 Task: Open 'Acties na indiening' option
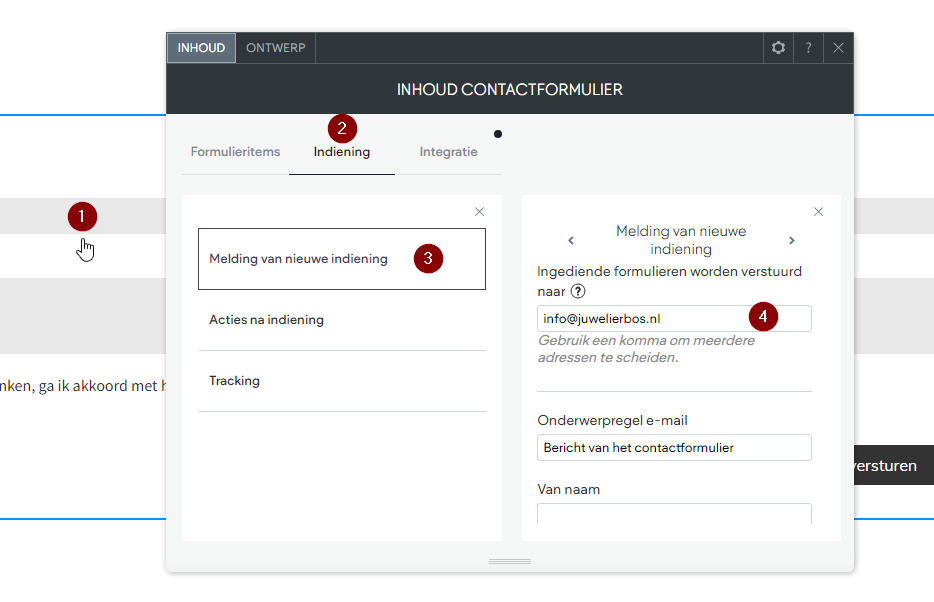coord(342,320)
